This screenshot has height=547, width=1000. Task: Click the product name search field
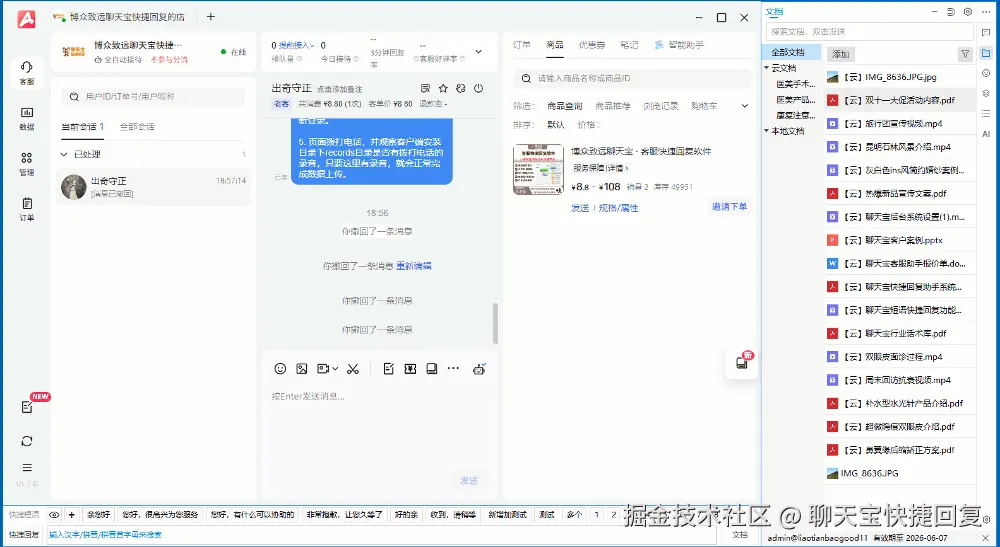pyautogui.click(x=632, y=78)
